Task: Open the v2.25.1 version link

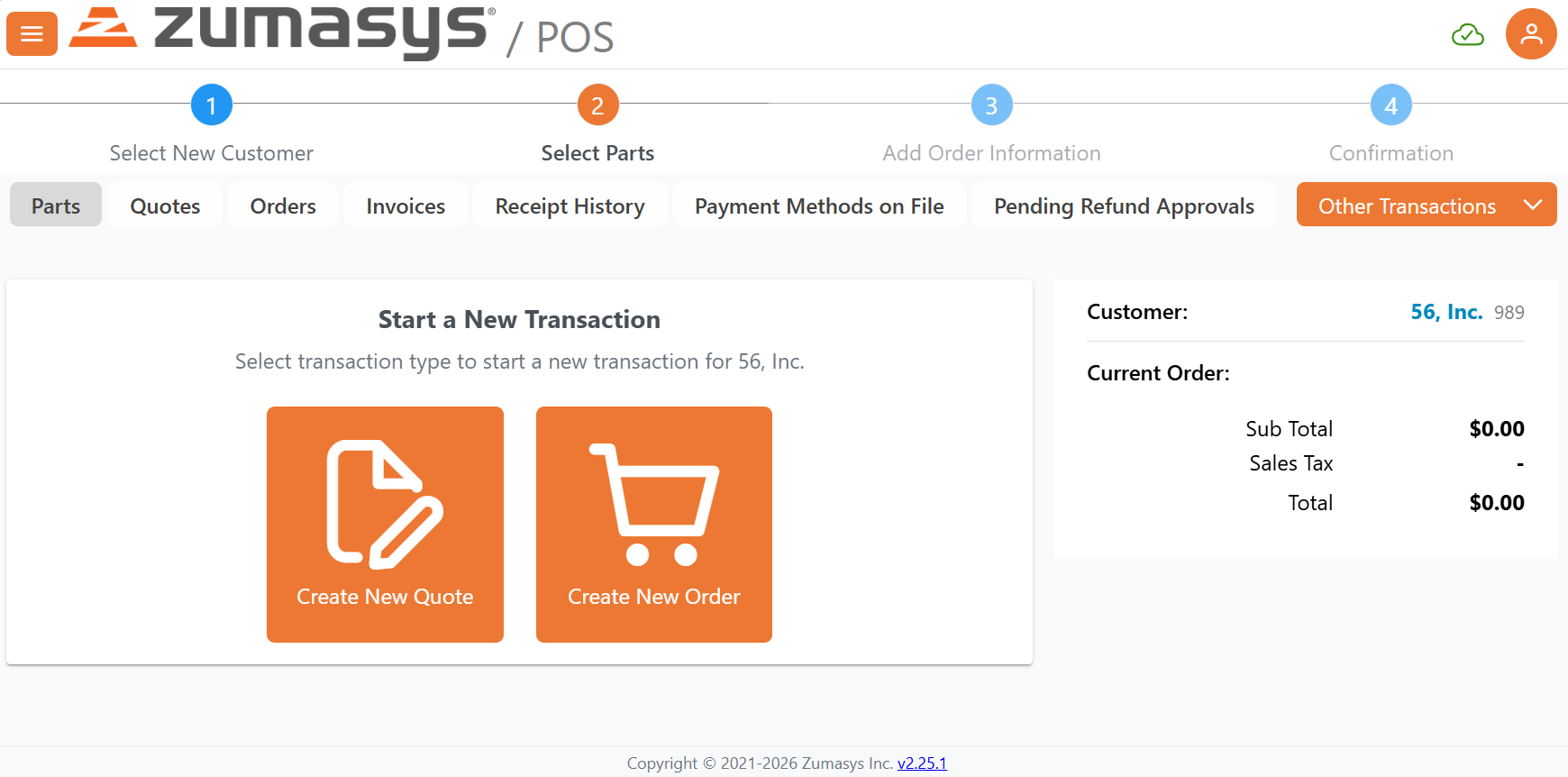Action: pyautogui.click(x=922, y=763)
